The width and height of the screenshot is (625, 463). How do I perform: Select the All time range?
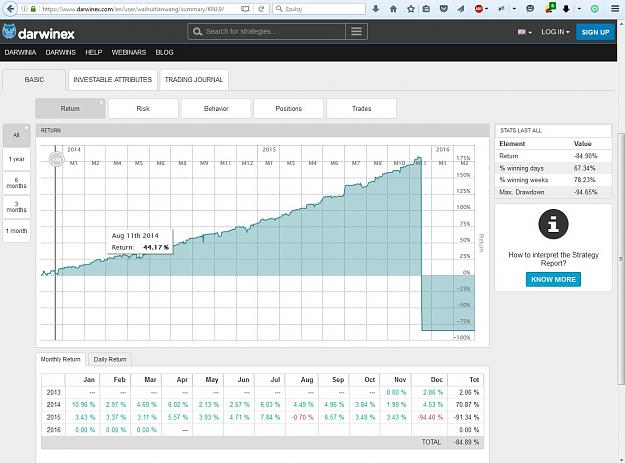click(16, 135)
